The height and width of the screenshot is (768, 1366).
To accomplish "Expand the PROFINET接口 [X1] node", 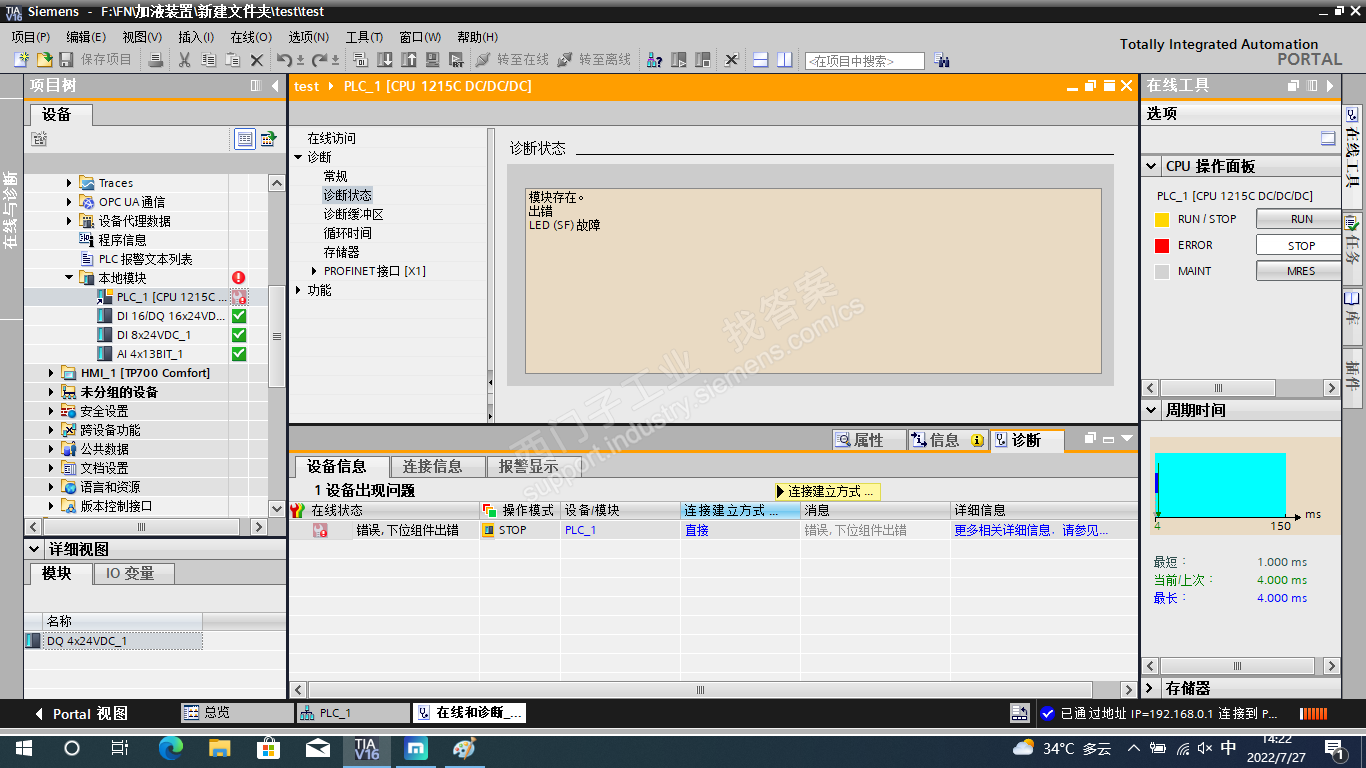I will [314, 271].
